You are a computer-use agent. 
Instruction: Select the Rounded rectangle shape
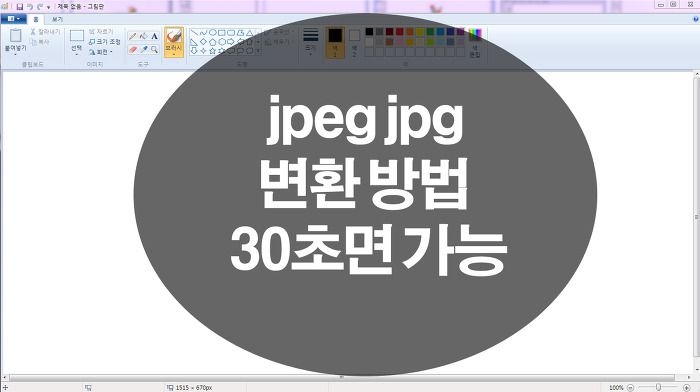tap(231, 33)
